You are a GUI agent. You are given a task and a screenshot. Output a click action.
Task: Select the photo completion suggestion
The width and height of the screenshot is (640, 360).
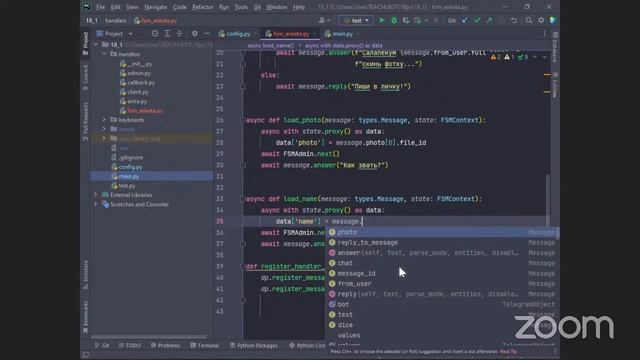(442, 232)
